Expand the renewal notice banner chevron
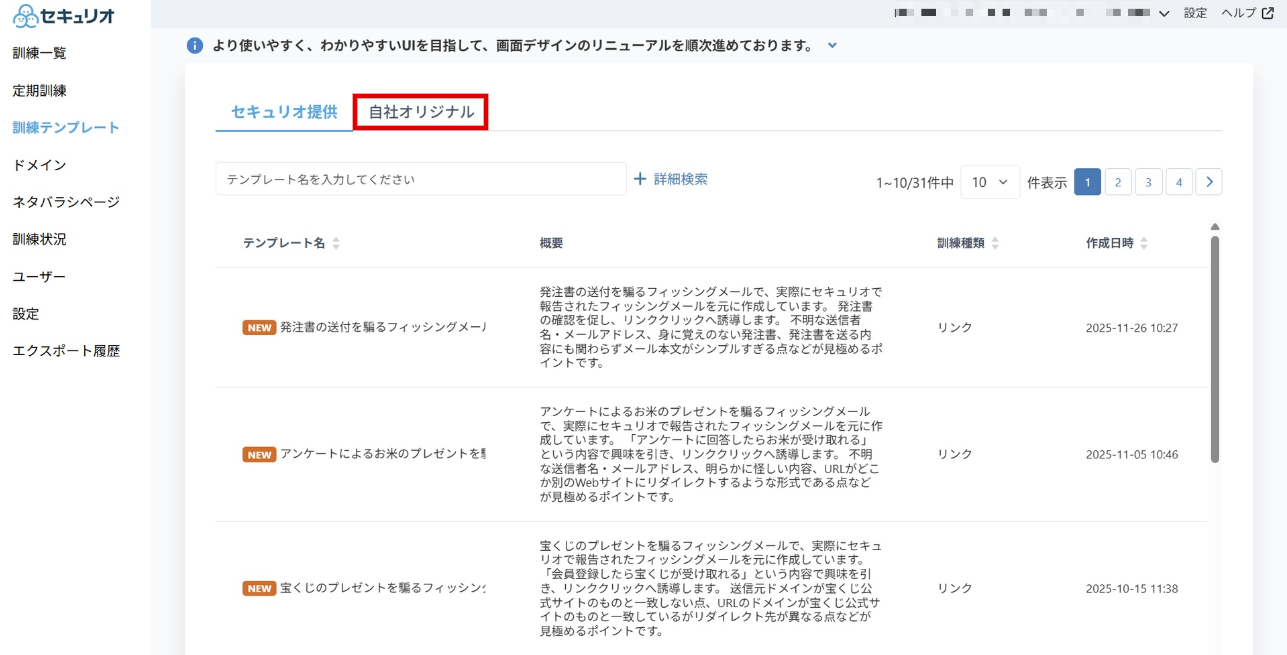 tap(832, 45)
